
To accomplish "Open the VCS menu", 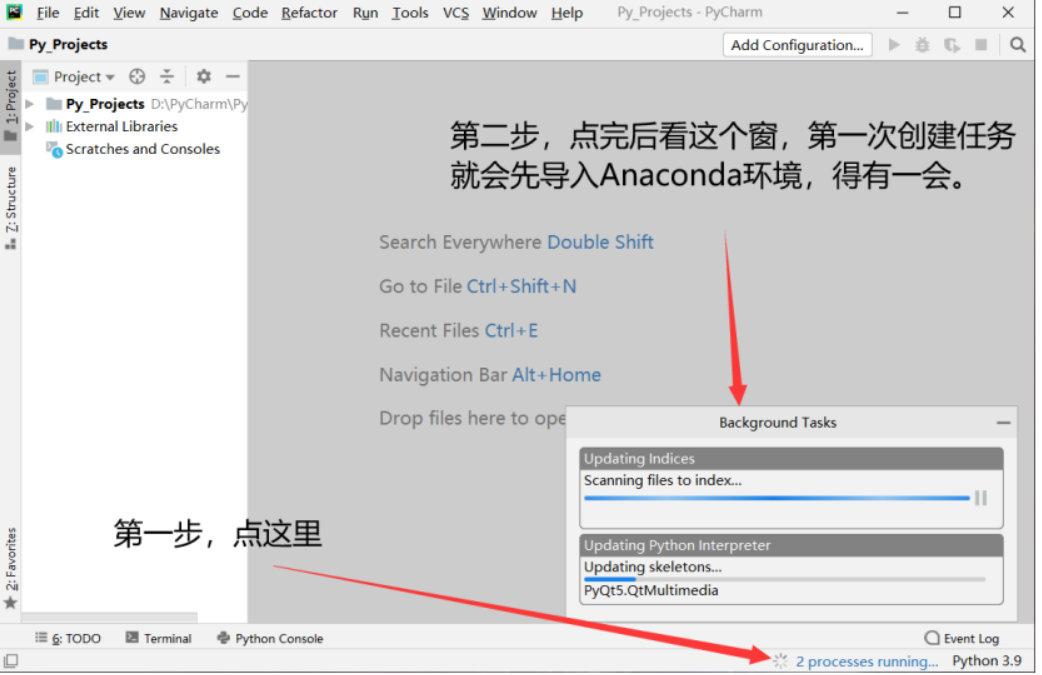I will pyautogui.click(x=456, y=13).
